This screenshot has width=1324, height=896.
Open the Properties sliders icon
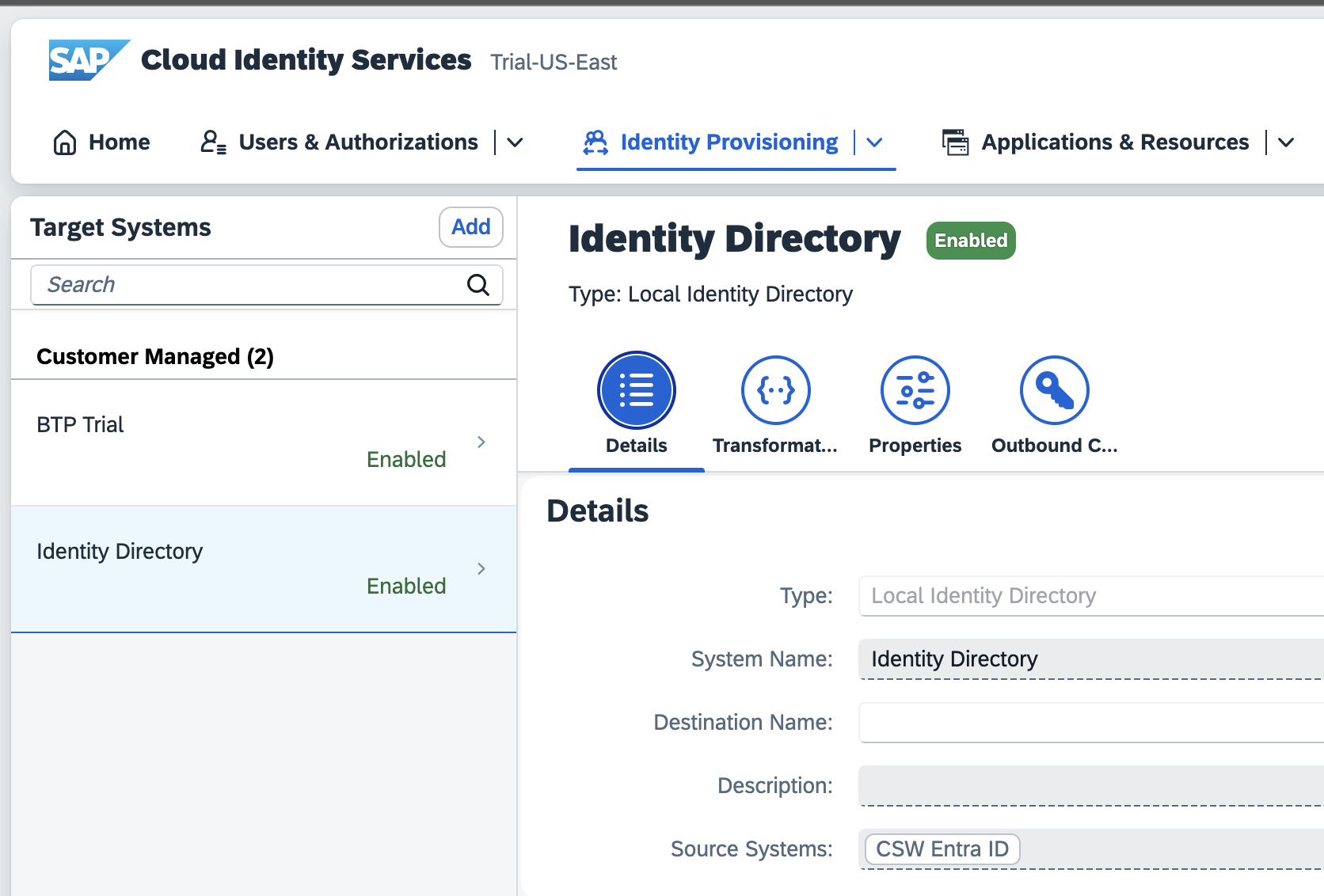[x=915, y=390]
